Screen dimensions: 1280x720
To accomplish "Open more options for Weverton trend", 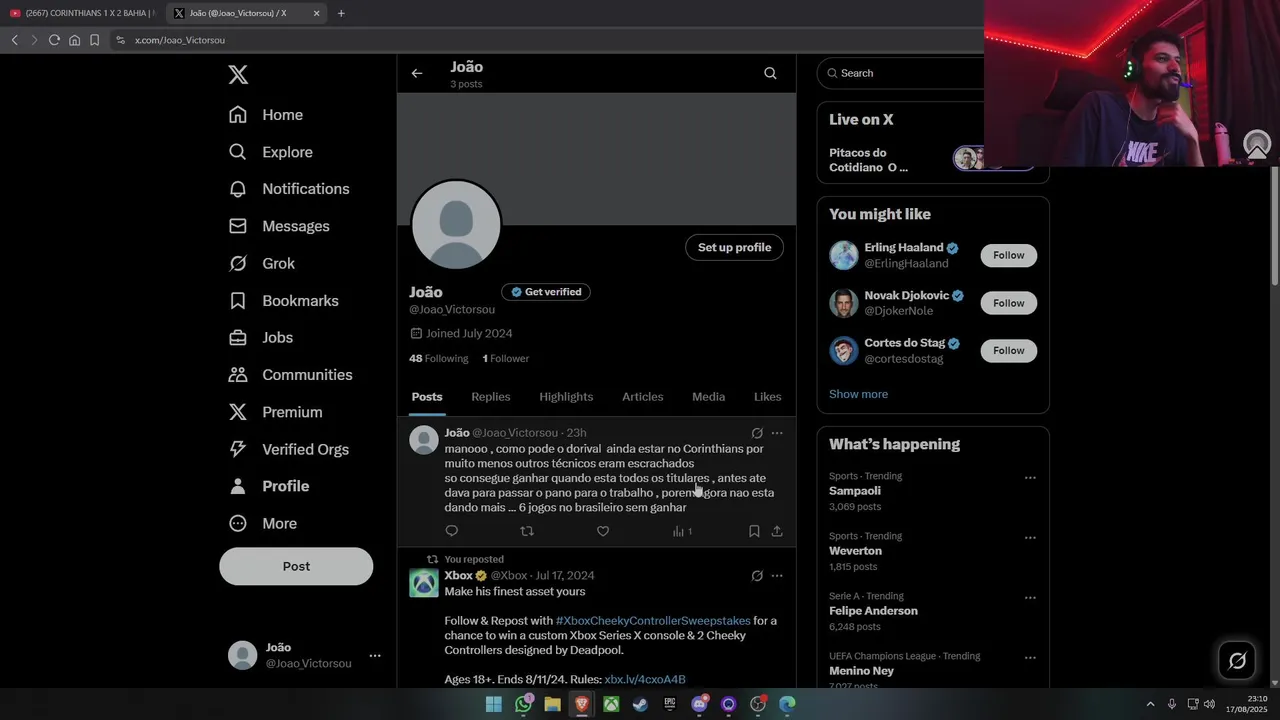I will tap(1030, 538).
